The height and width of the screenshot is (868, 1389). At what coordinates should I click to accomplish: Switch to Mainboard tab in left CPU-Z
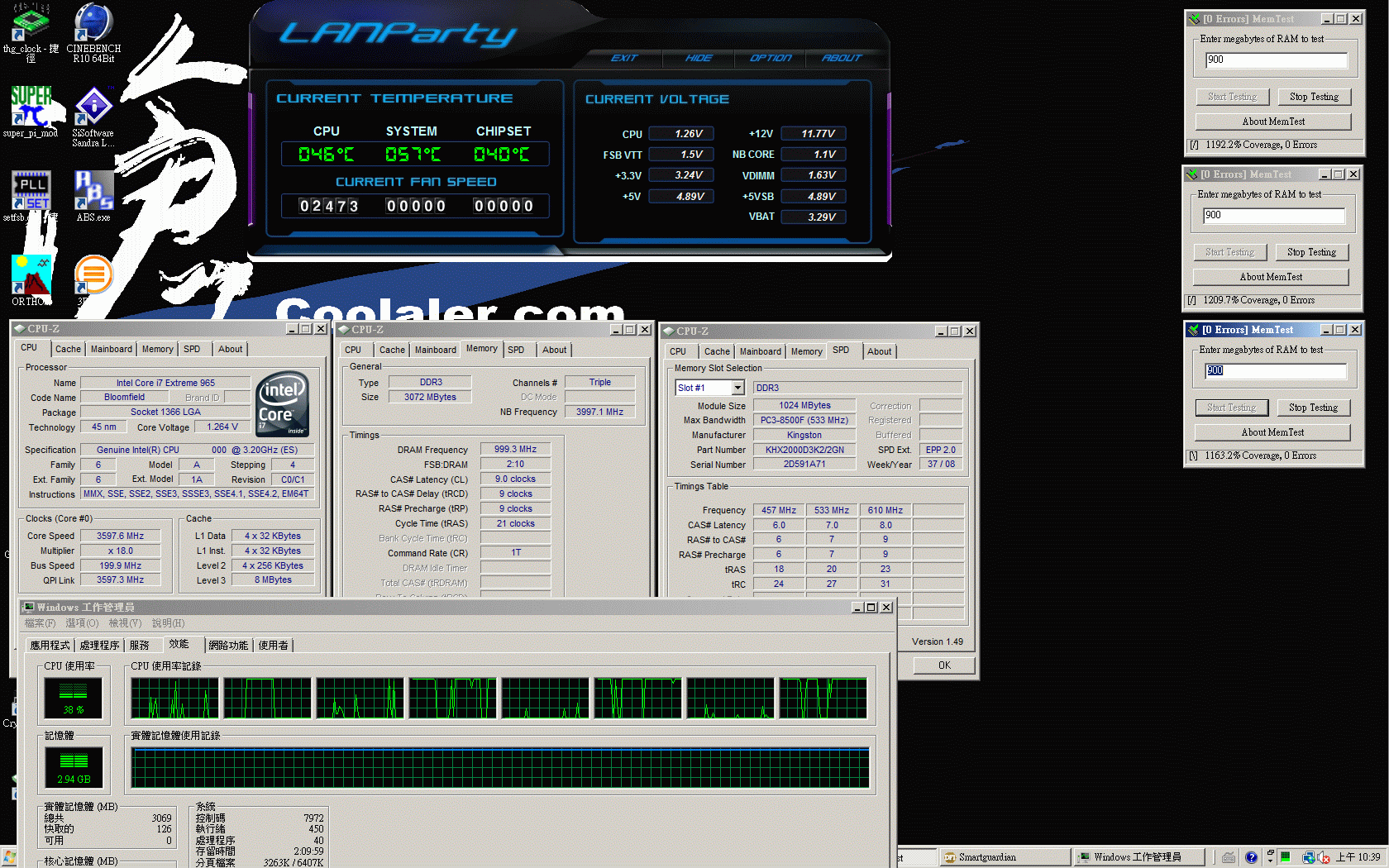coord(111,349)
